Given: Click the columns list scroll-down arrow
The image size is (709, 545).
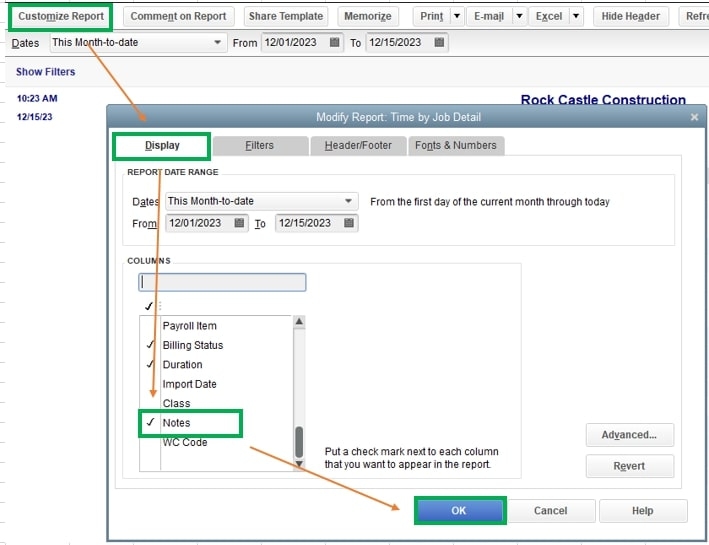Looking at the screenshot, I should click(299, 464).
